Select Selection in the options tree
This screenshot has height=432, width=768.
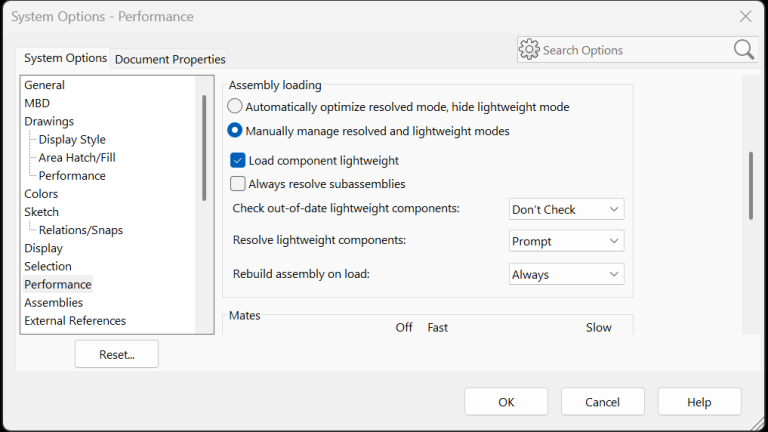point(48,266)
